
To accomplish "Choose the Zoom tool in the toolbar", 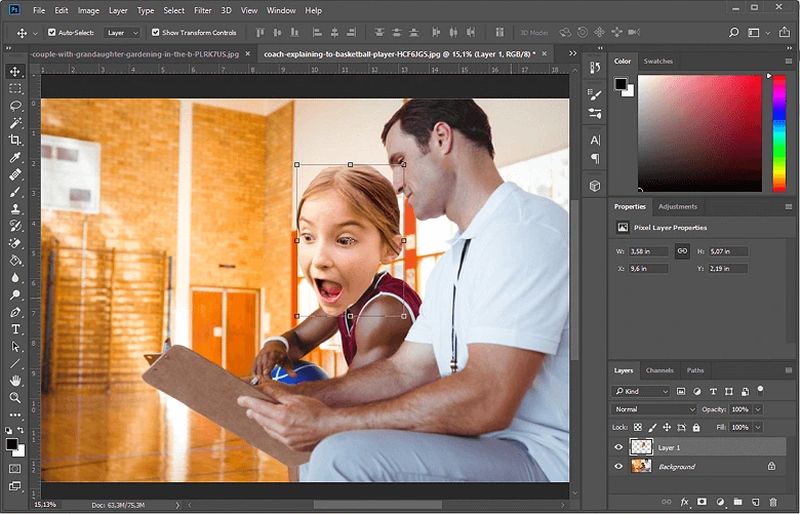I will pos(16,397).
